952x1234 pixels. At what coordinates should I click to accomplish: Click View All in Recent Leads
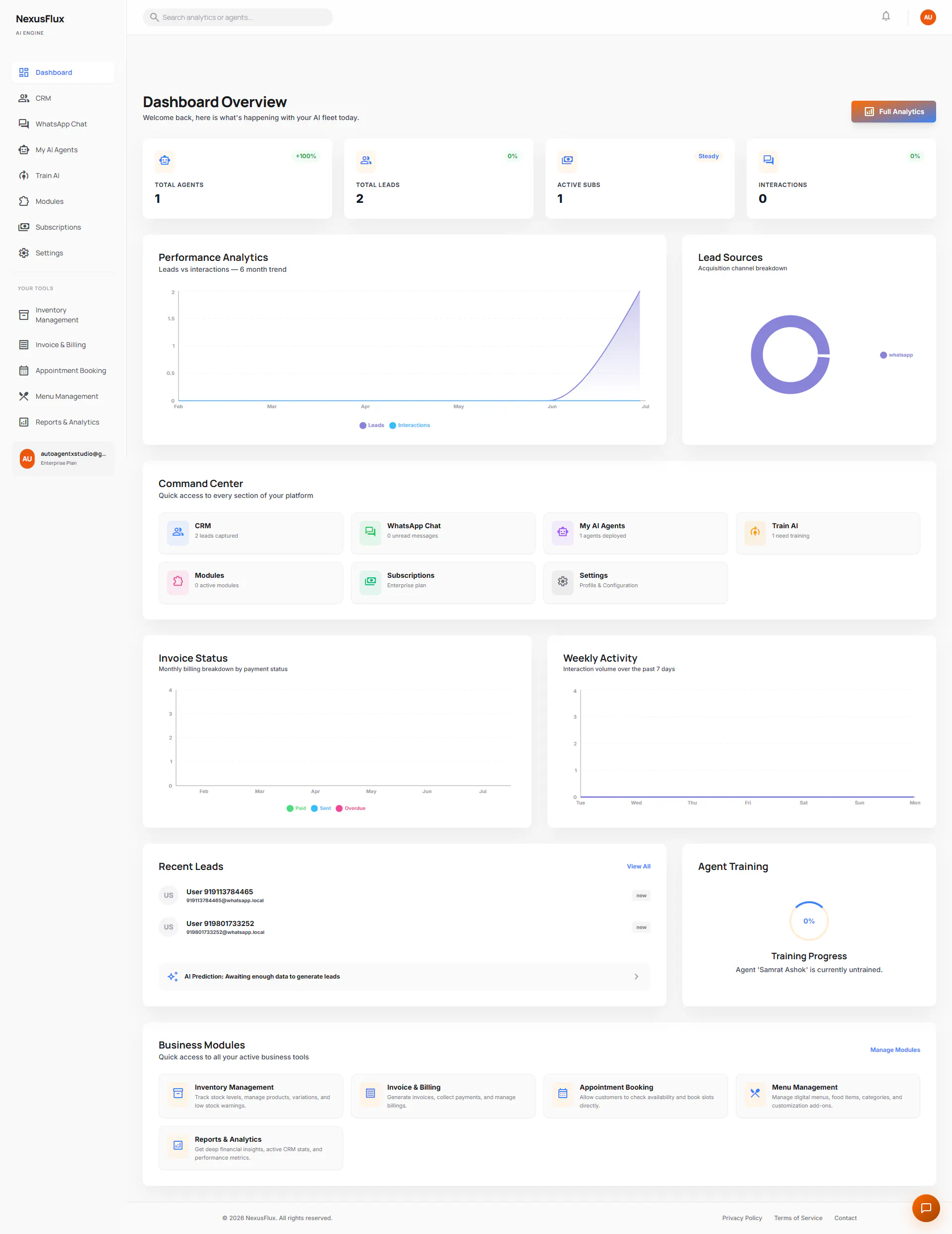coord(639,867)
